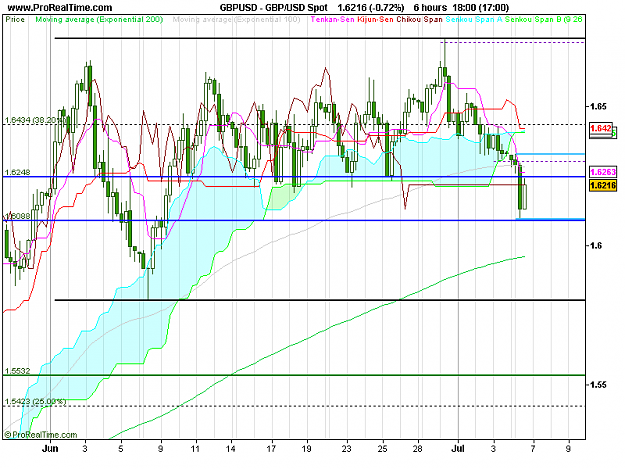This screenshot has width=625, height=469.
Task: Select the 1.6434 (38.20%) retracement label
Action: (x=35, y=120)
